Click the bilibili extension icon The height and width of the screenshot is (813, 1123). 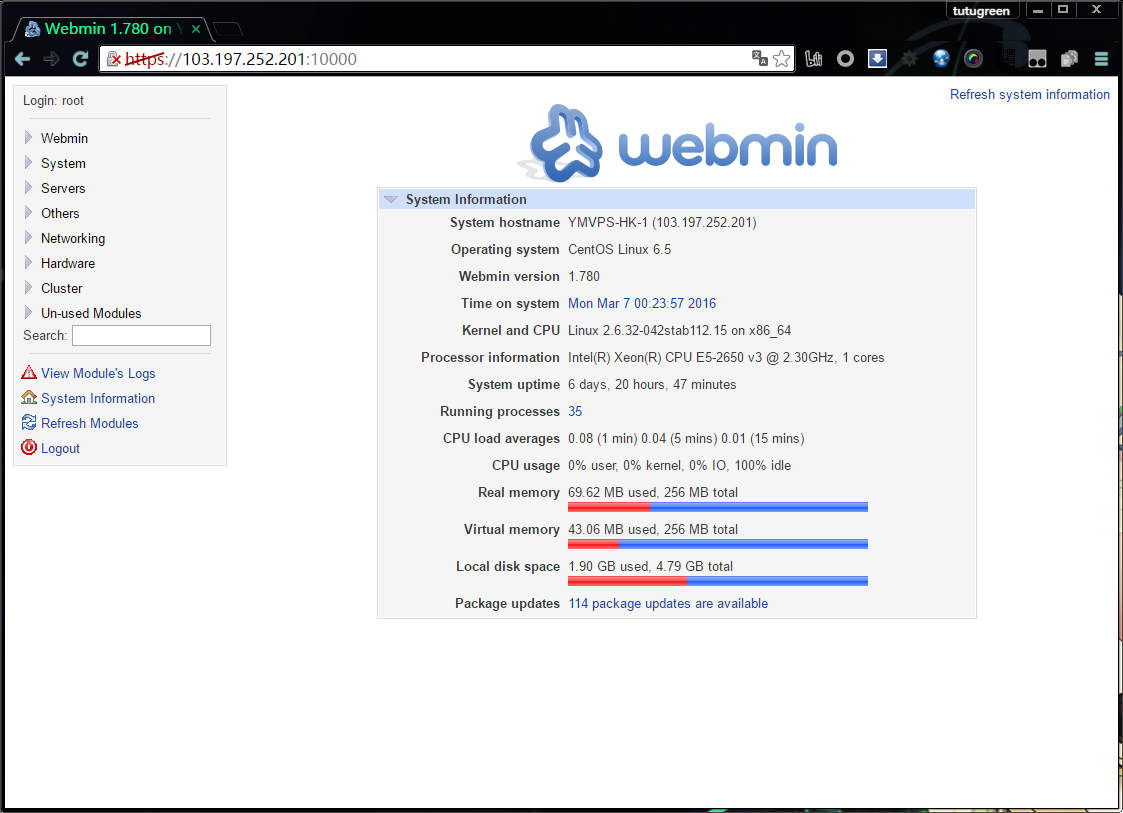point(814,59)
